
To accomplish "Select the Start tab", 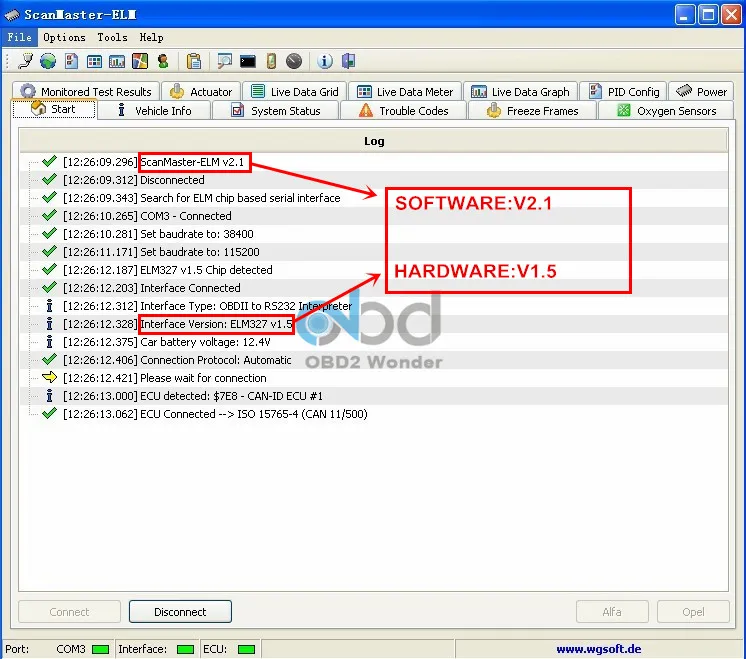I will pos(54,109).
